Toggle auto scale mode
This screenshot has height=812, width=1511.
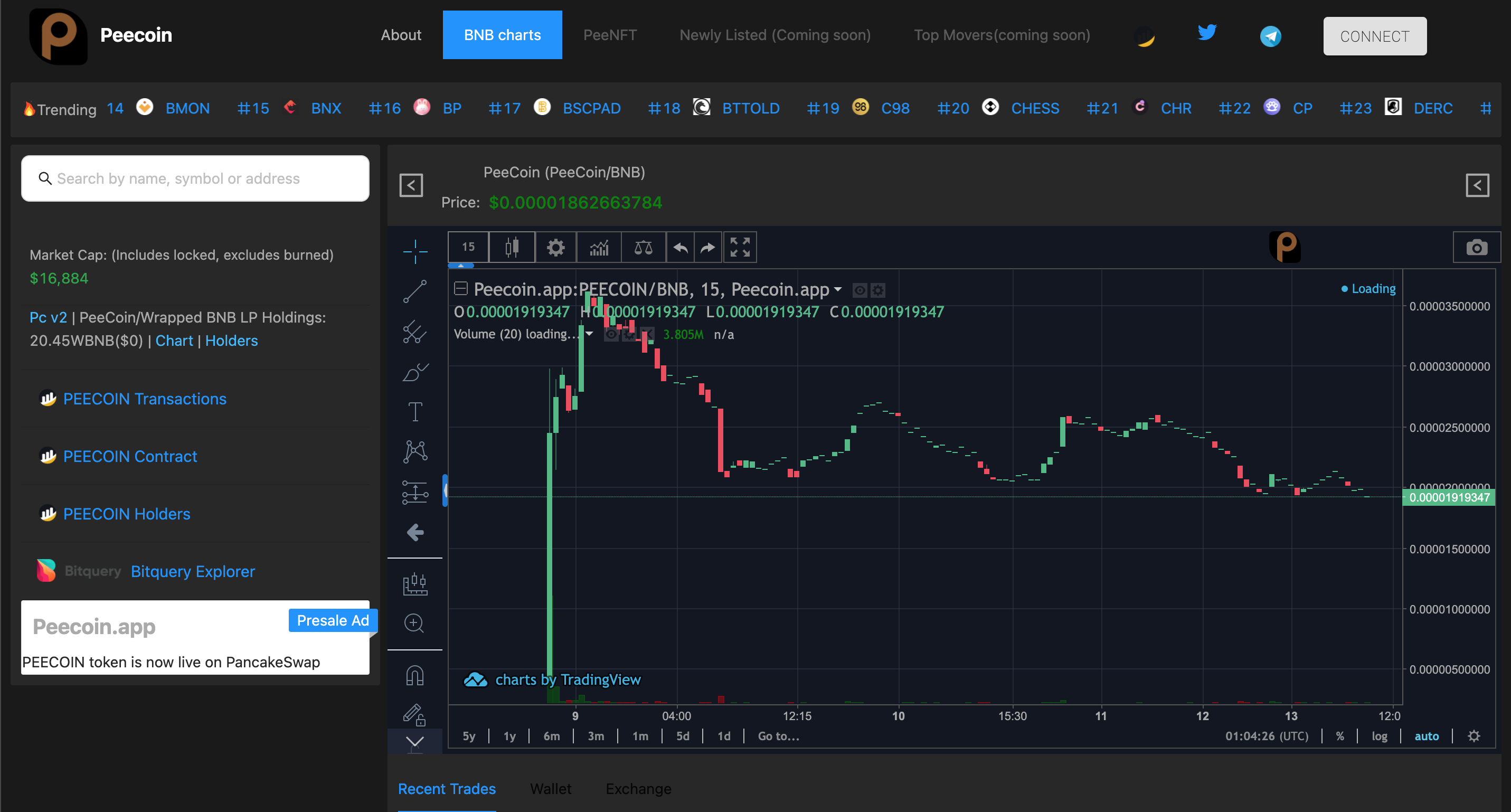(1427, 736)
